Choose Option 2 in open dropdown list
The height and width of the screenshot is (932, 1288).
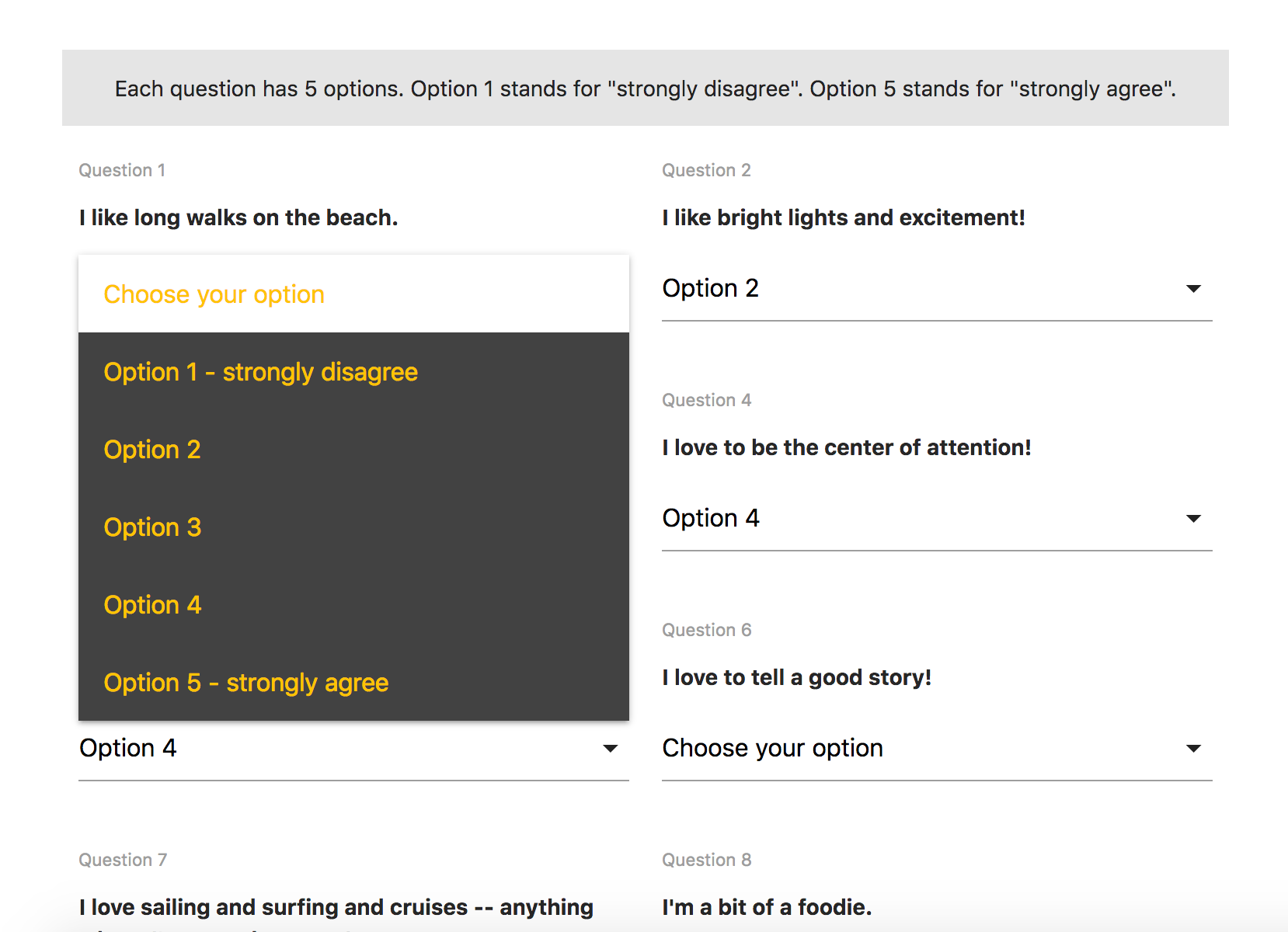tap(152, 450)
